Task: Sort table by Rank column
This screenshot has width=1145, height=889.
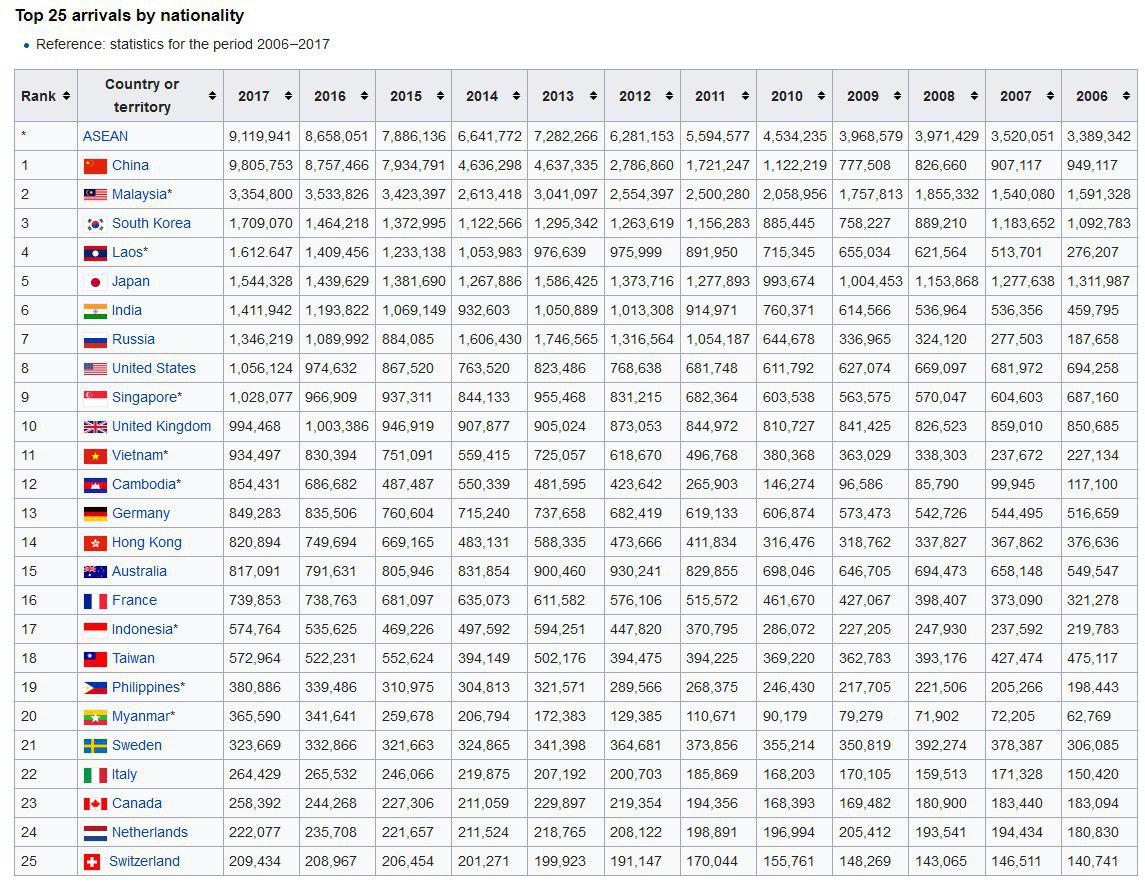Action: click(x=66, y=97)
